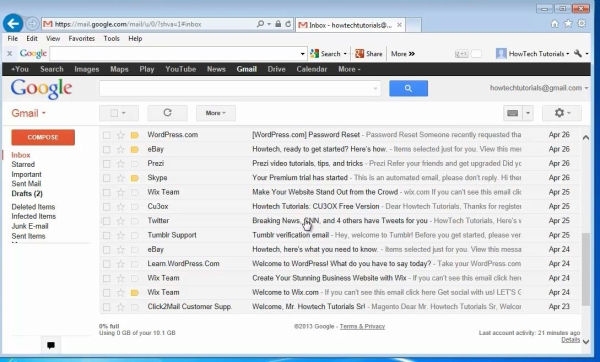Check the Learn.WordPress.Com email checkbox
This screenshot has height=362, width=600.
coord(107,264)
